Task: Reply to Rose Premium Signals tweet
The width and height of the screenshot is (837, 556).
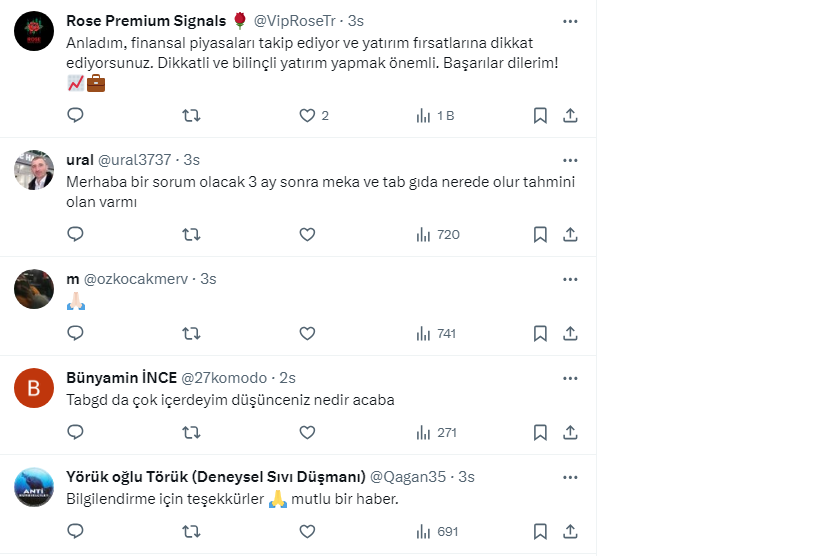Action: (x=75, y=115)
